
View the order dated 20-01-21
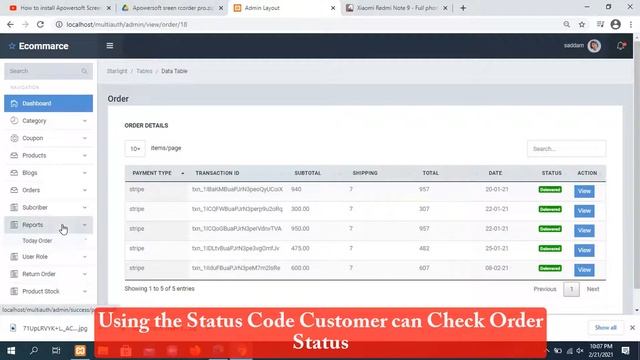coord(584,191)
